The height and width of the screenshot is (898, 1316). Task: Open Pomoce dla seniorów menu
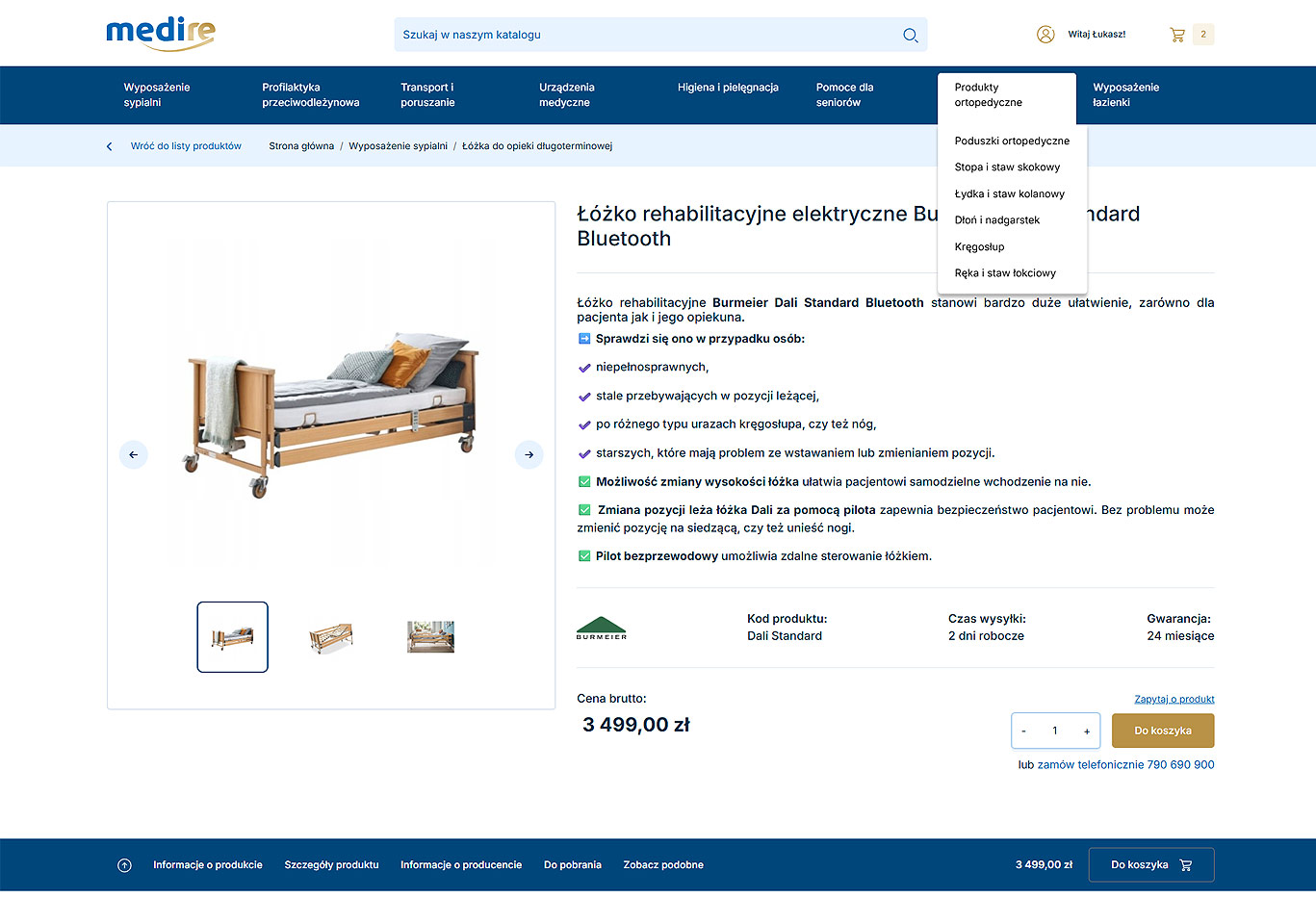coord(844,95)
